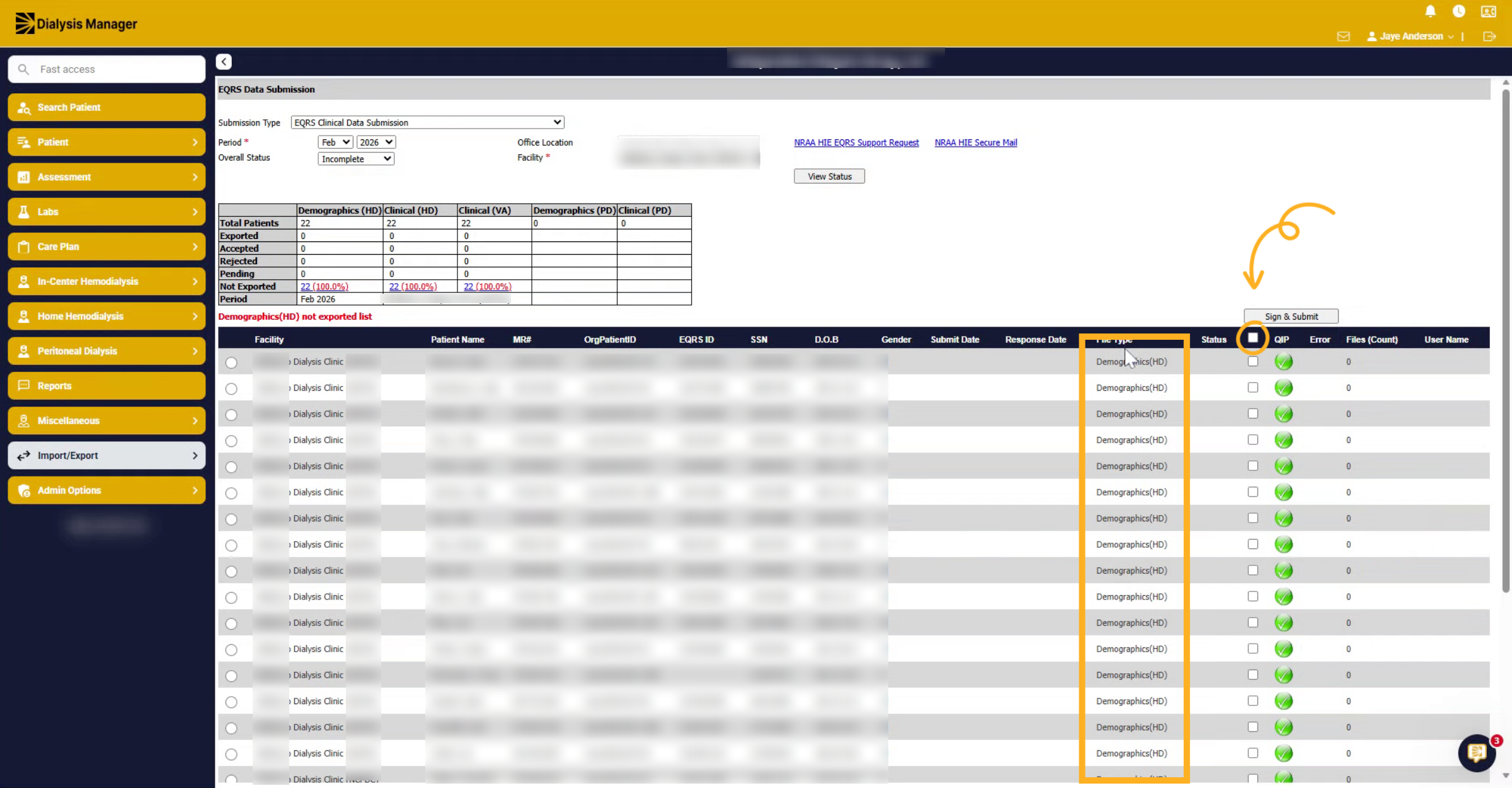Open In-Center Hemodialysis menu
Screen dimensions: 1512x788
pyautogui.click(x=106, y=282)
